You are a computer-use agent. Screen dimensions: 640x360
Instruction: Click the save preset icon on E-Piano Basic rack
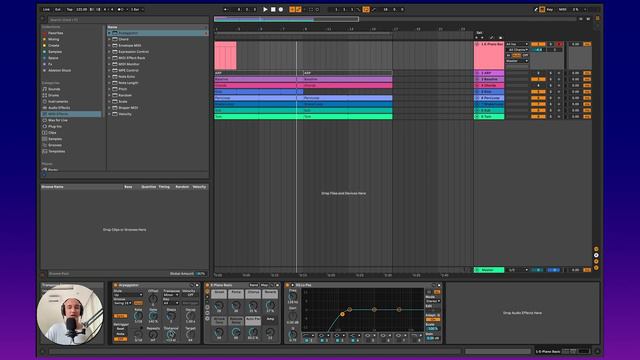click(278, 285)
